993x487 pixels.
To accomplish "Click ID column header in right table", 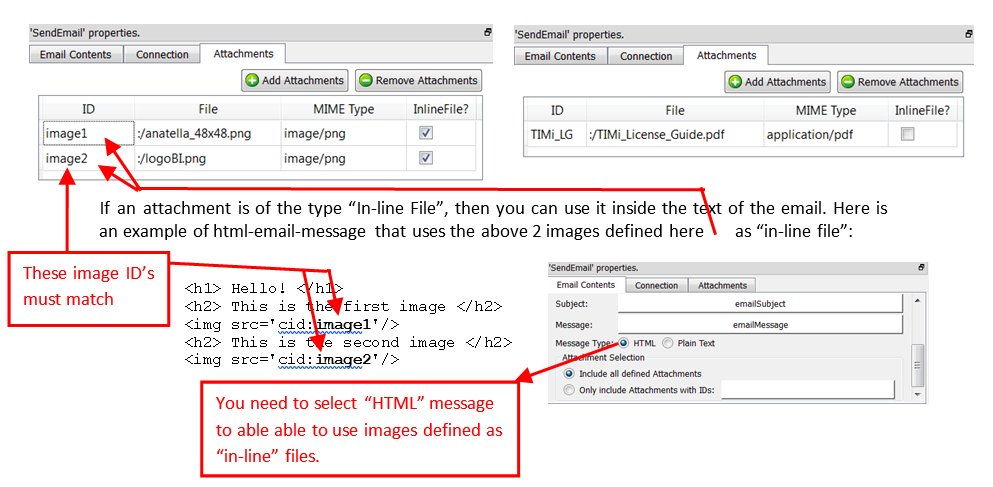I will pos(556,110).
